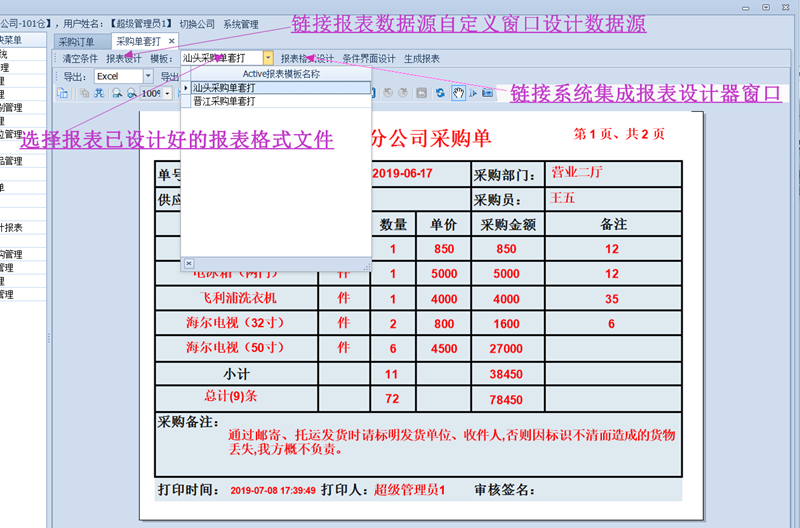The width and height of the screenshot is (800, 528).
Task: Click the zoom in magnifier icon
Action: click(117, 93)
